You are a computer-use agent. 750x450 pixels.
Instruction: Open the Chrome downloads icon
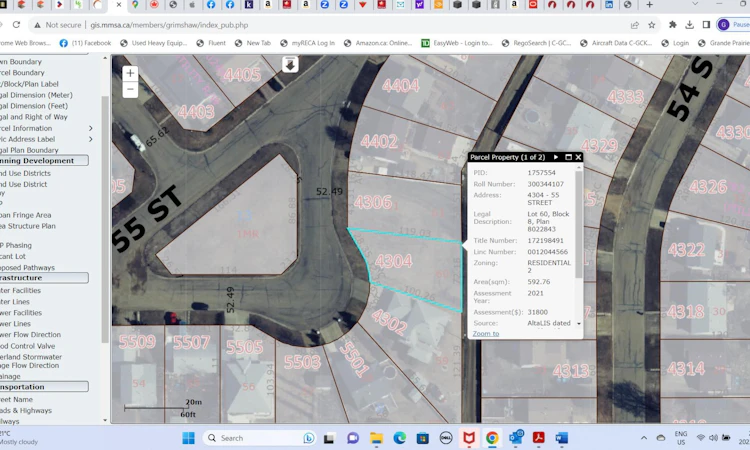pos(689,24)
